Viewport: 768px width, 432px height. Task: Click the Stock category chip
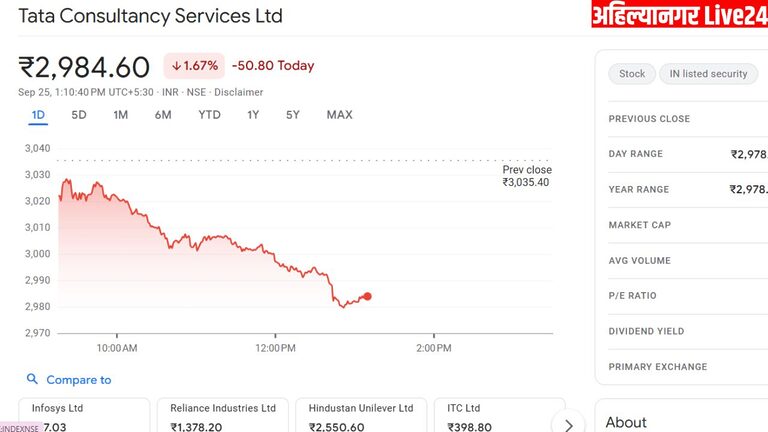tap(632, 74)
